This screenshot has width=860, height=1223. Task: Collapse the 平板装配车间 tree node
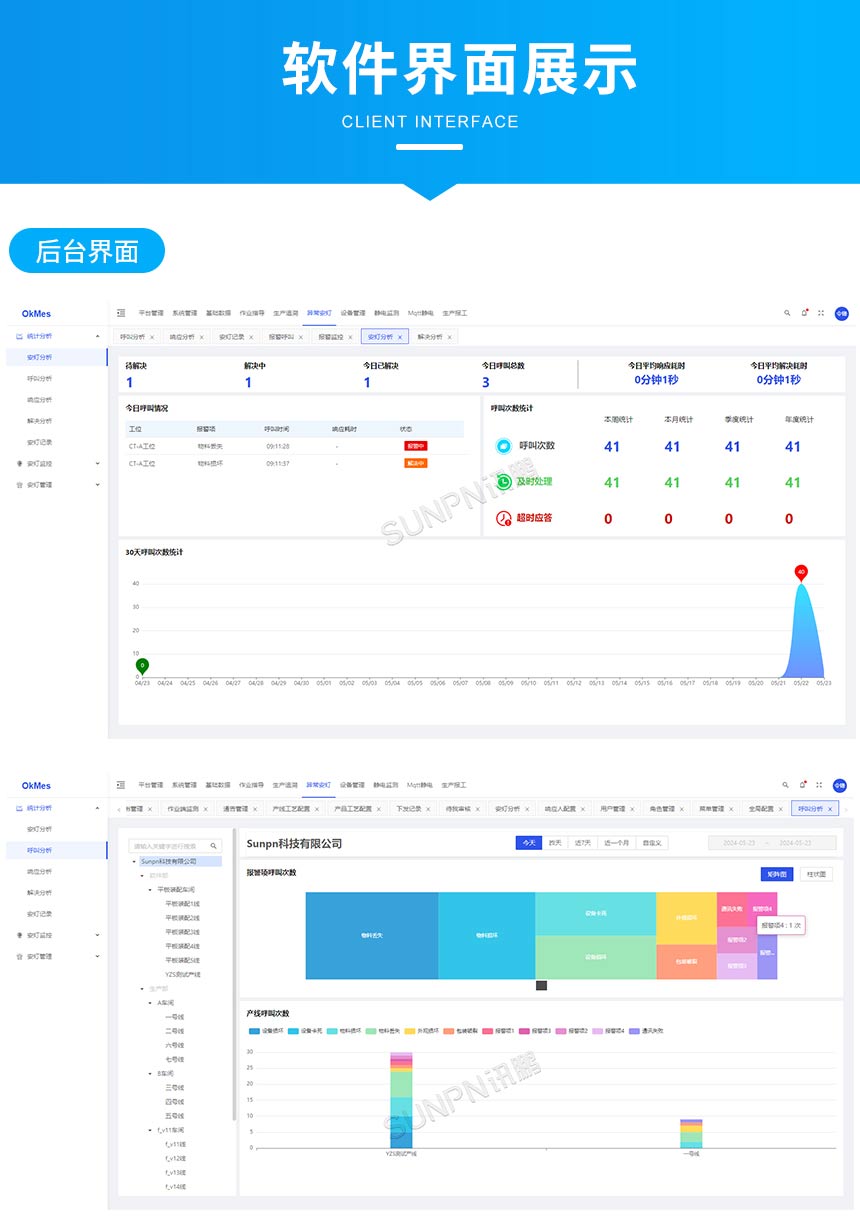(149, 889)
